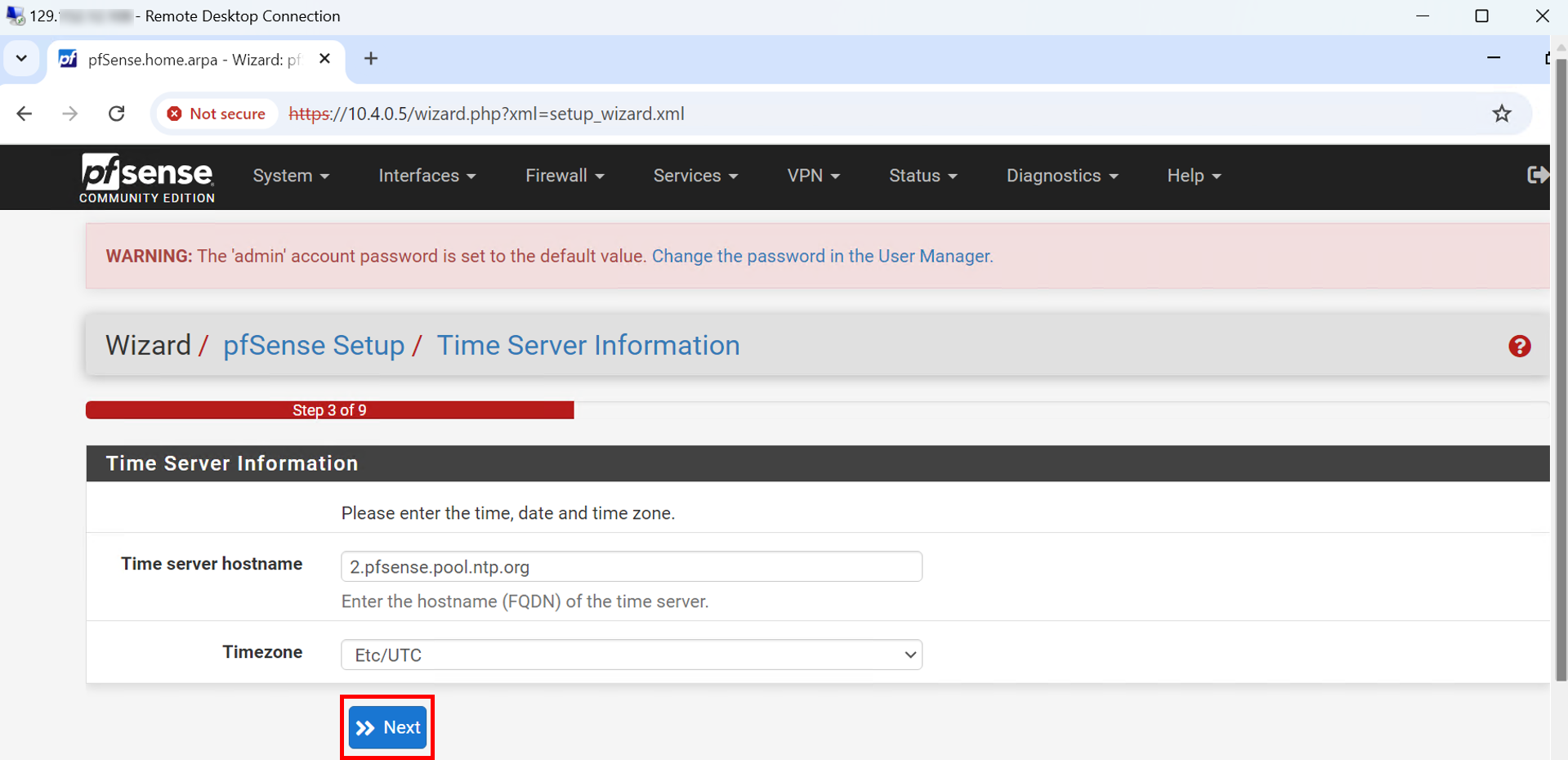Click the Remote Desktop Connection title icon

coord(15,16)
